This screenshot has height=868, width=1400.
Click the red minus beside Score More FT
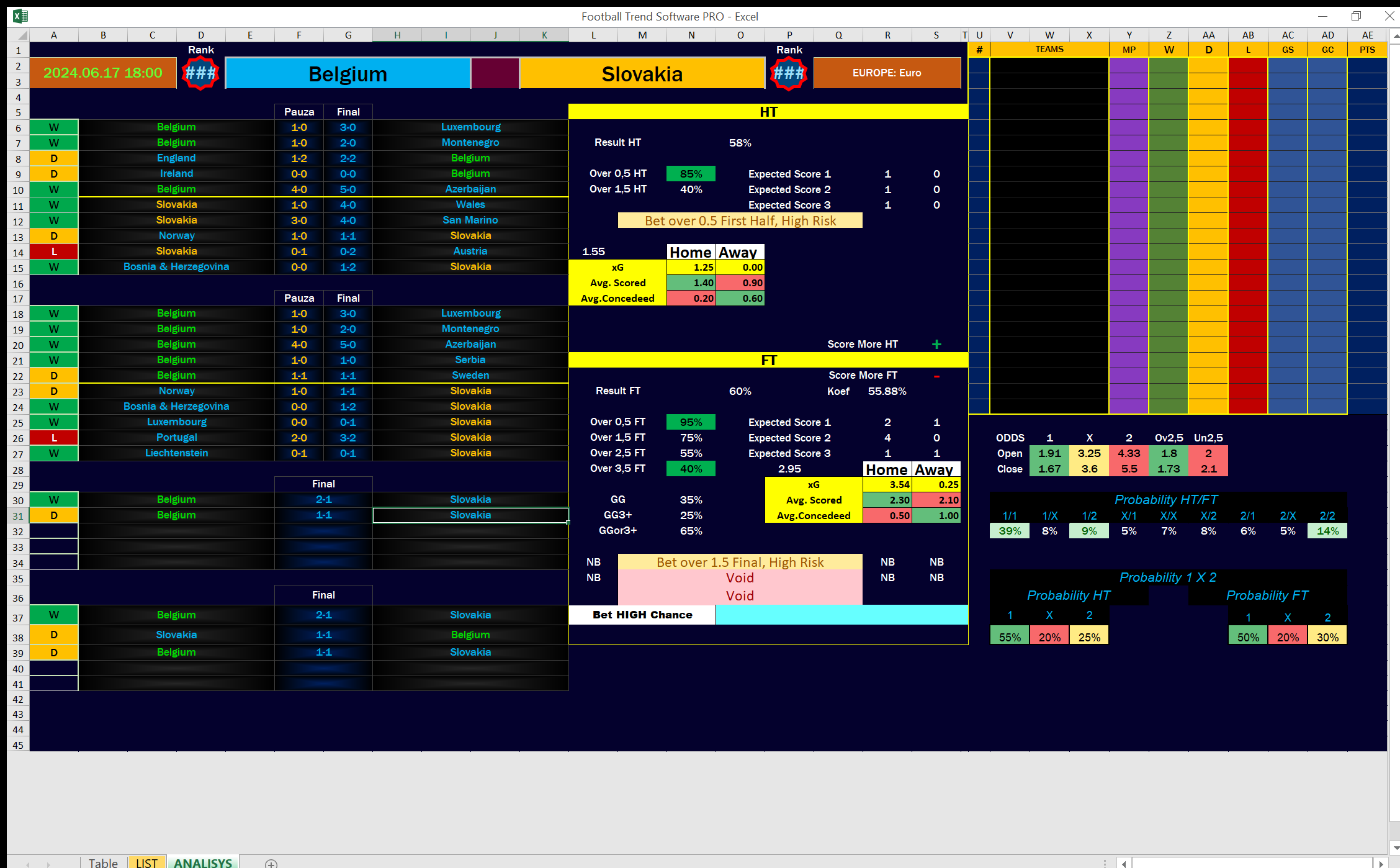pos(936,376)
